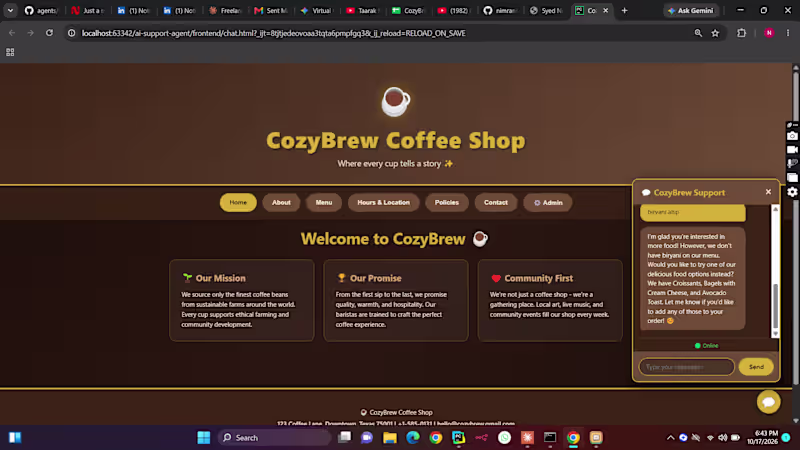The width and height of the screenshot is (800, 450).
Task: Bookmark this page with the star
Action: point(715,33)
